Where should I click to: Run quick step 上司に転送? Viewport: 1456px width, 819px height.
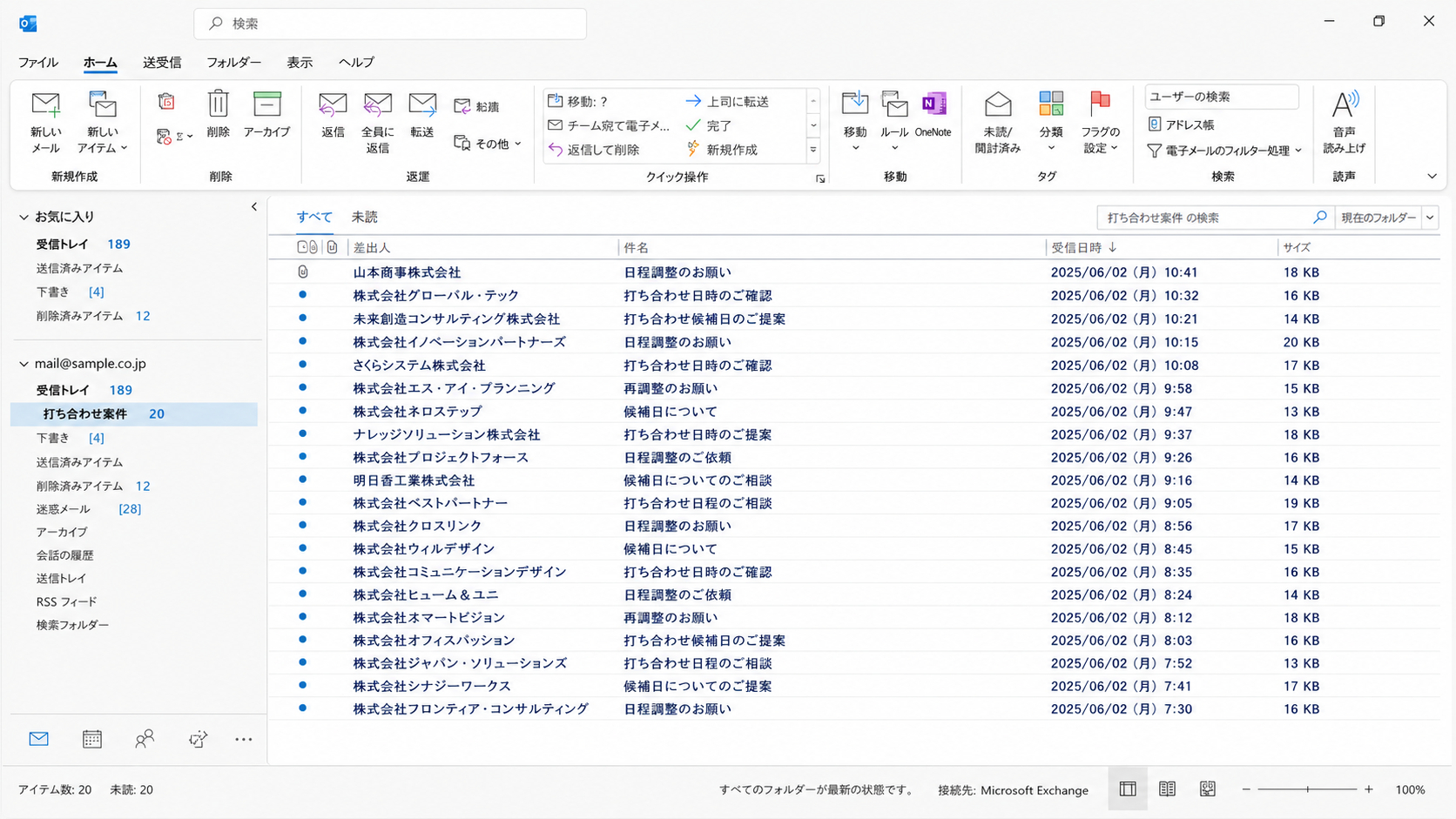coord(728,102)
